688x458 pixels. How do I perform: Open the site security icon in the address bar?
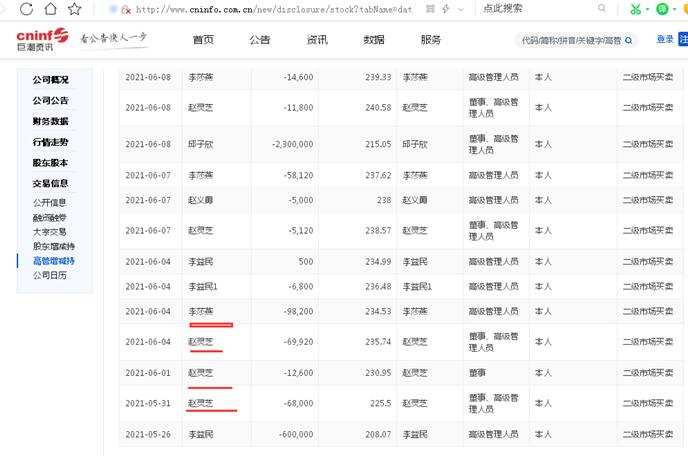(126, 10)
